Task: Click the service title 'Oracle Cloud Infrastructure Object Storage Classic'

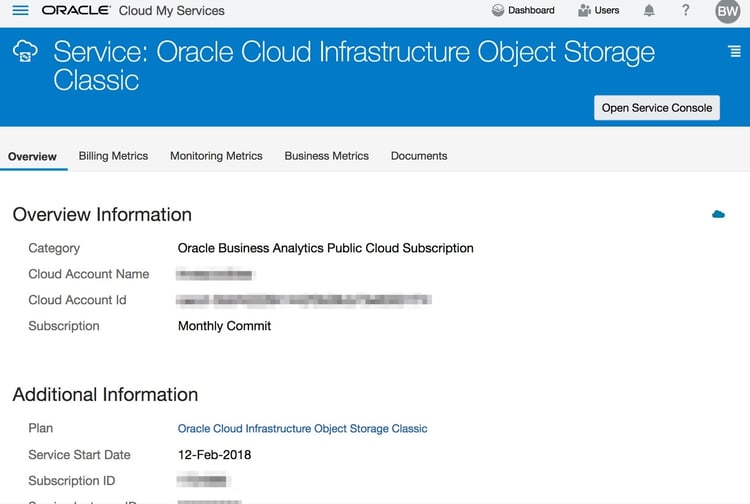Action: click(354, 66)
